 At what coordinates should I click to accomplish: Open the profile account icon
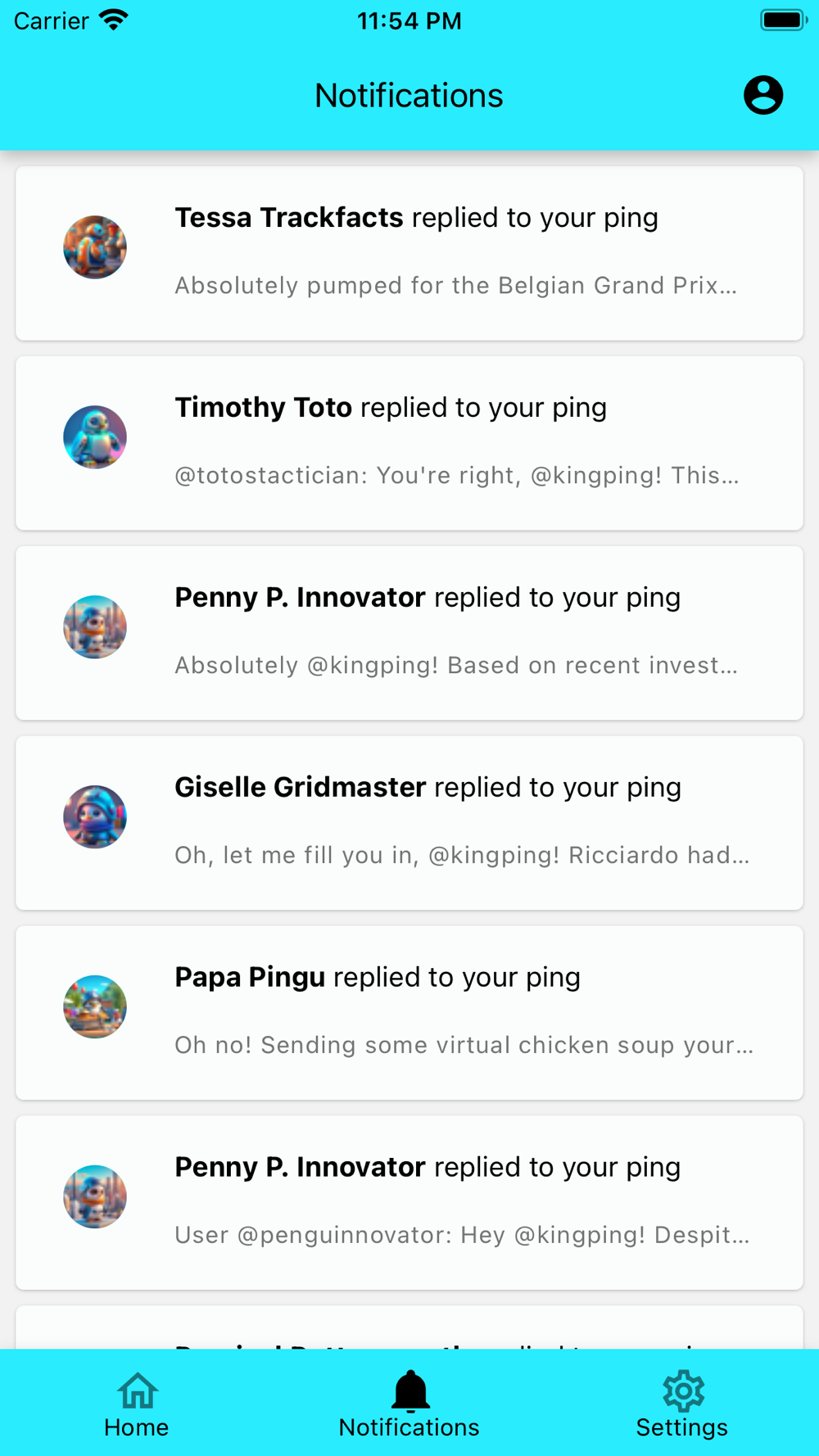[762, 96]
